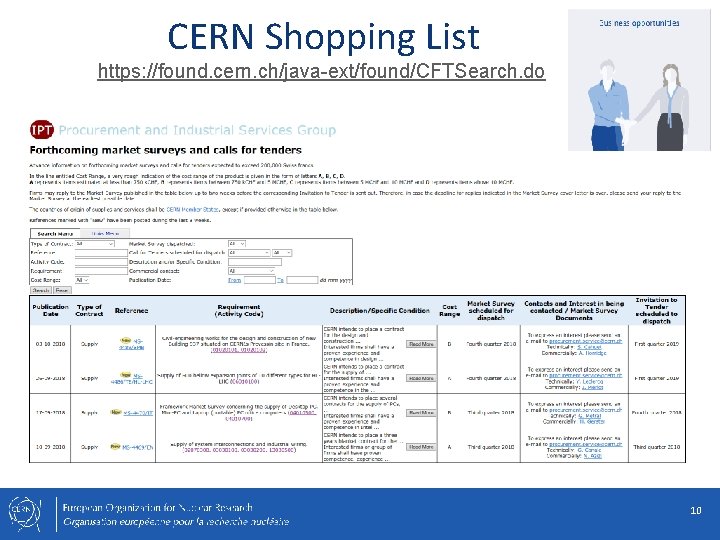Click Read More in civil-engineering works row
The width and height of the screenshot is (720, 540).
click(421, 344)
